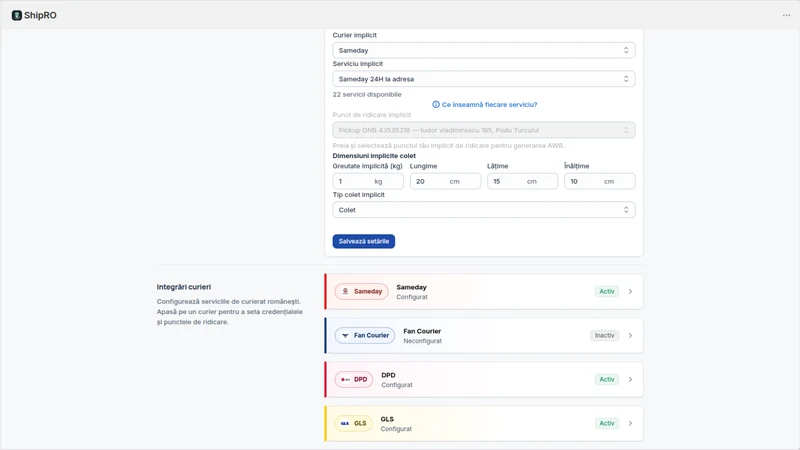Open 'Ce înseamnă fiecare serviciu?' link
The height and width of the screenshot is (450, 800).
pyautogui.click(x=489, y=105)
